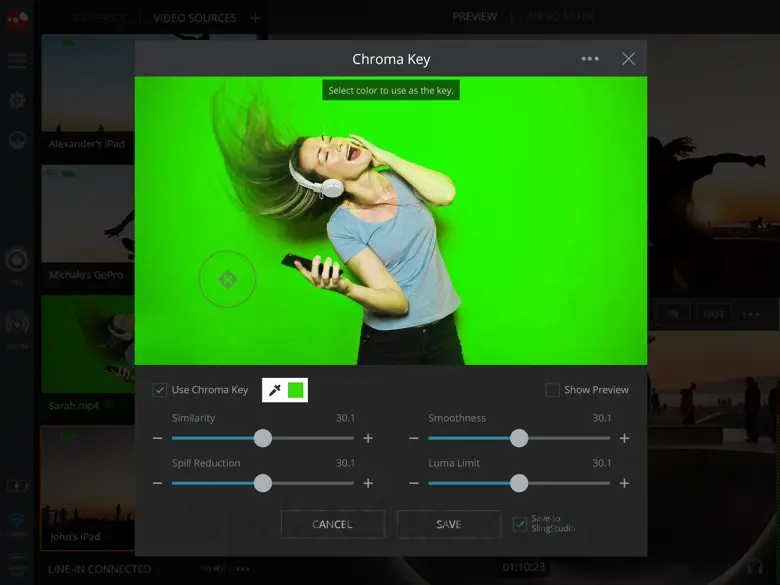Toggle the Save to SlingStudio checkbox
This screenshot has width=780, height=585.
click(520, 523)
